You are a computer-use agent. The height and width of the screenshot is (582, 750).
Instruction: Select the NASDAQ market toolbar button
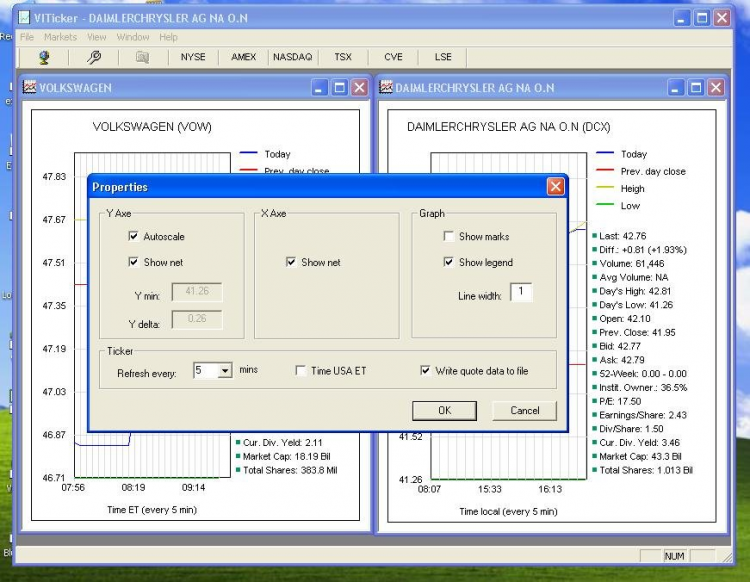293,57
